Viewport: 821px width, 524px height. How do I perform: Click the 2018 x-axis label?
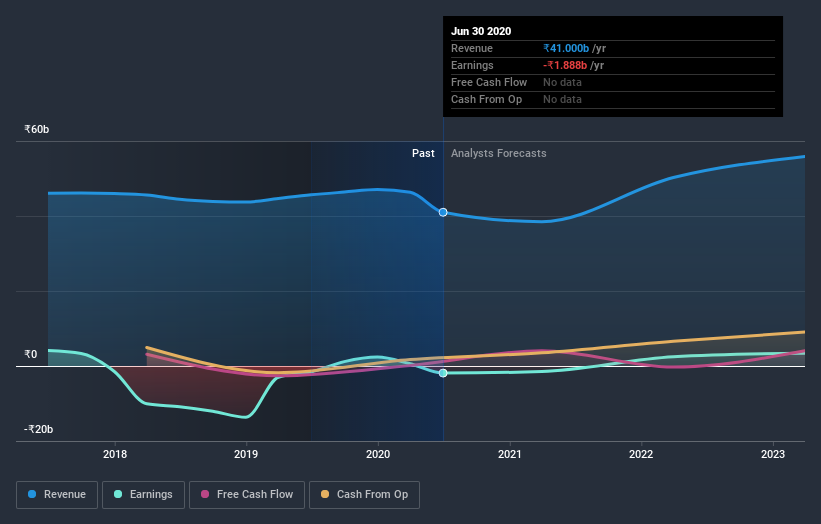click(x=115, y=454)
